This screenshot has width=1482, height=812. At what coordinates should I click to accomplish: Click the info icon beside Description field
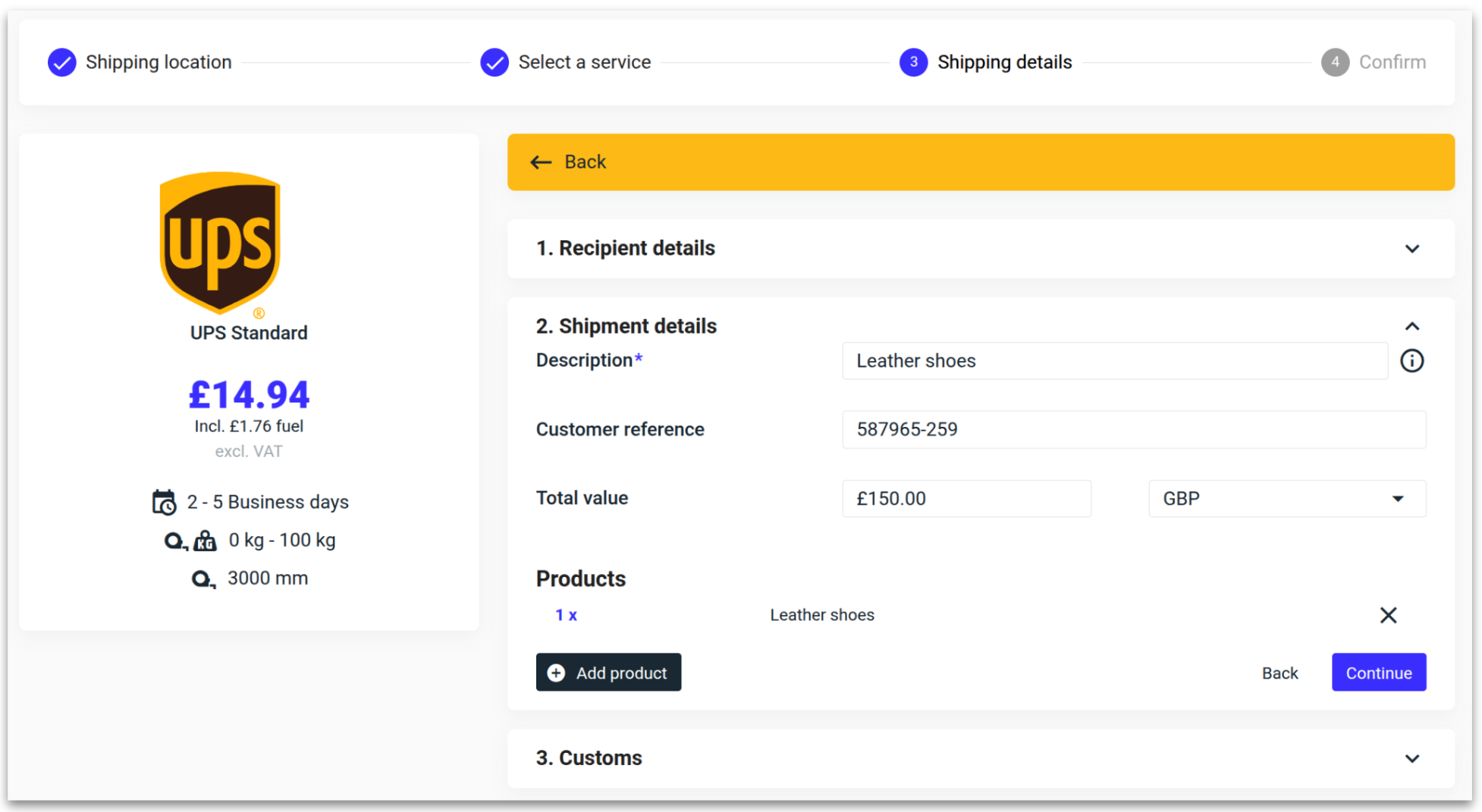point(1411,361)
